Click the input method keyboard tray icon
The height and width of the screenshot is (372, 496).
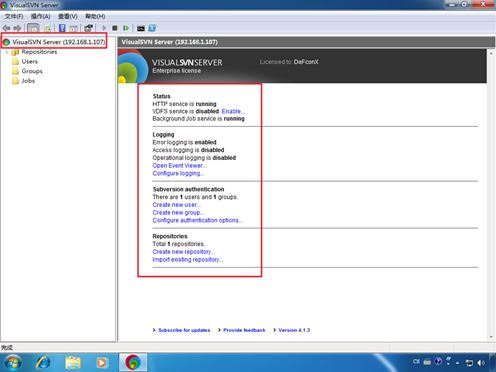[427, 361]
